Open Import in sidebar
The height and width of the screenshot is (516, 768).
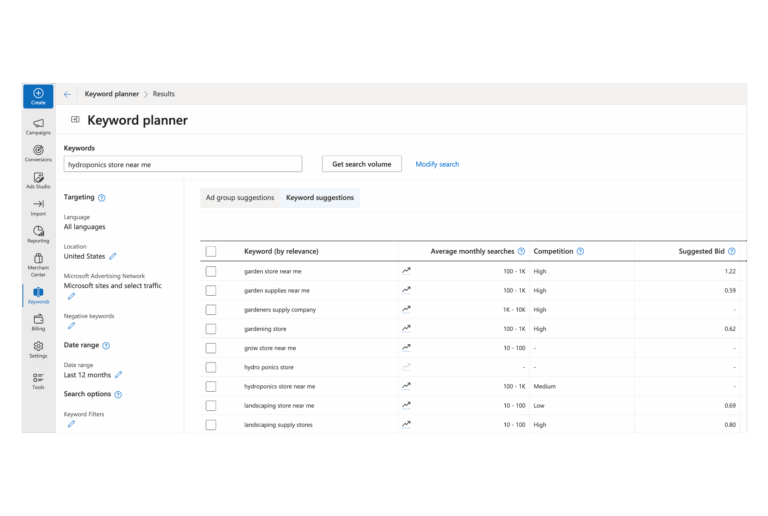(38, 208)
